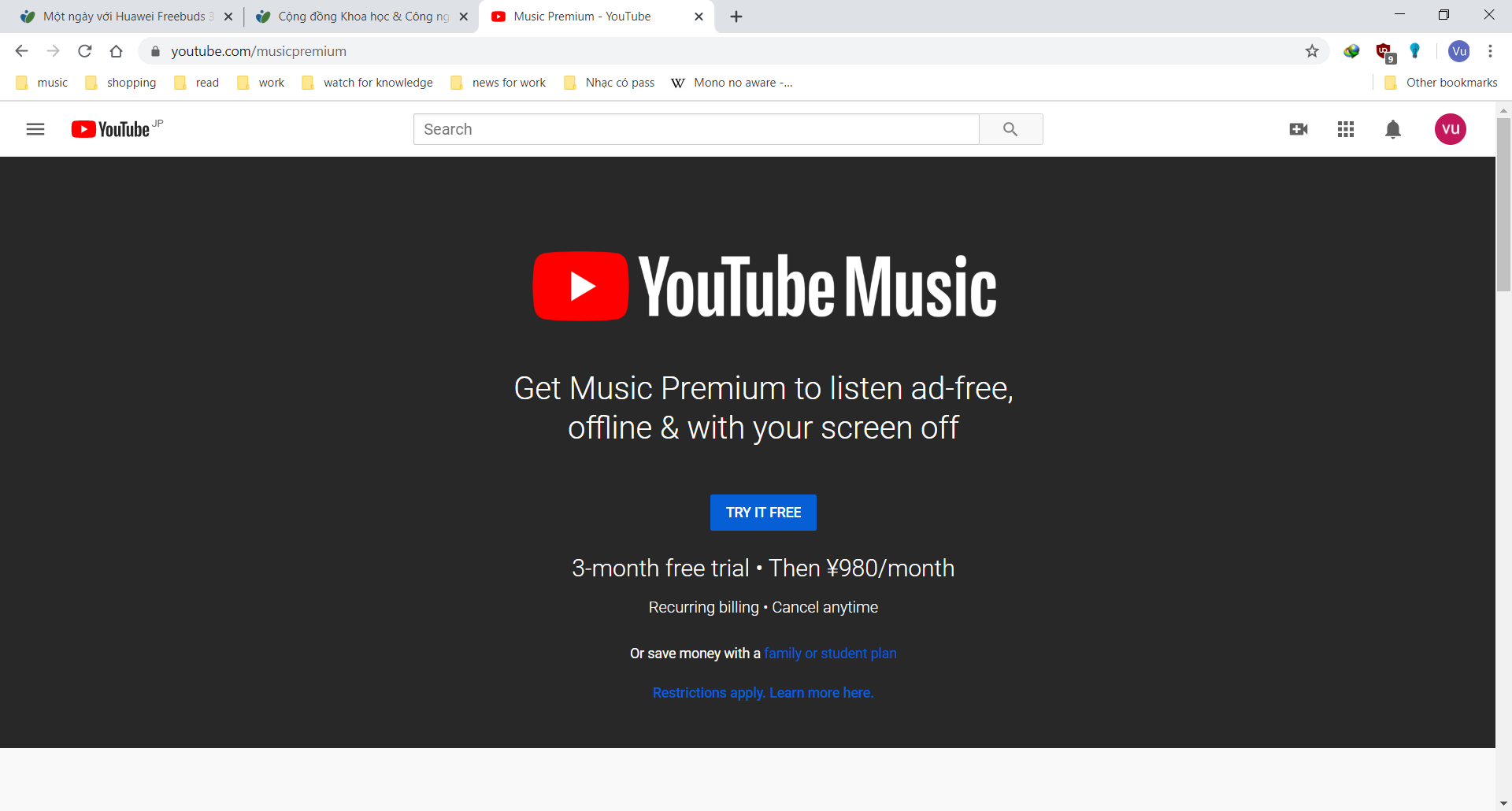
Task: Open the family or student plan link
Action: pyautogui.click(x=830, y=654)
